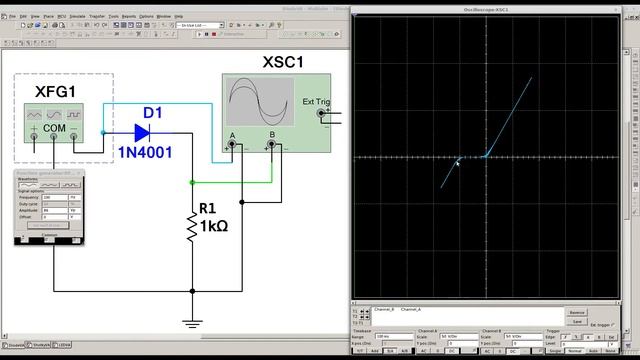The height and width of the screenshot is (360, 640).
Task: Open the View menu
Action: click(x=35, y=17)
